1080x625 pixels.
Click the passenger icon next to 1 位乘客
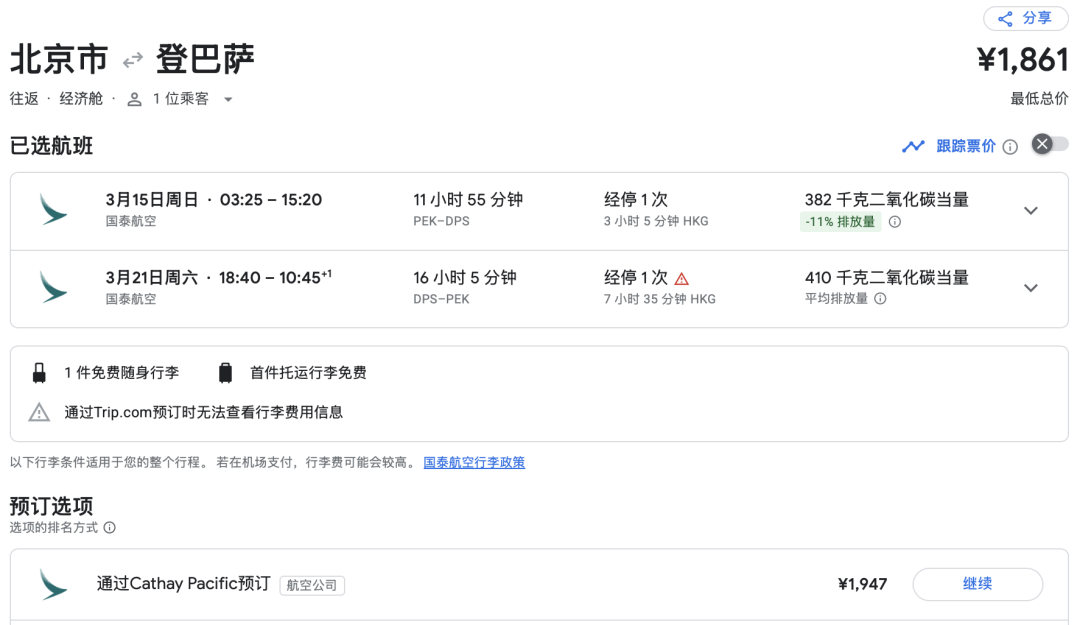point(134,99)
